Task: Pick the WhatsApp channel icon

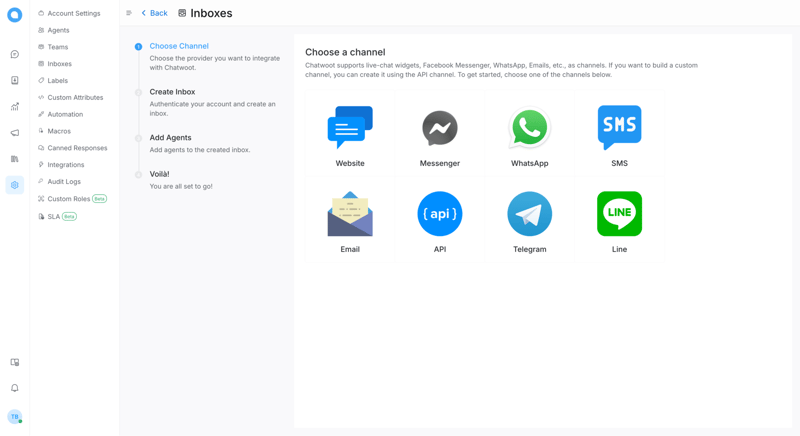Action: (529, 128)
